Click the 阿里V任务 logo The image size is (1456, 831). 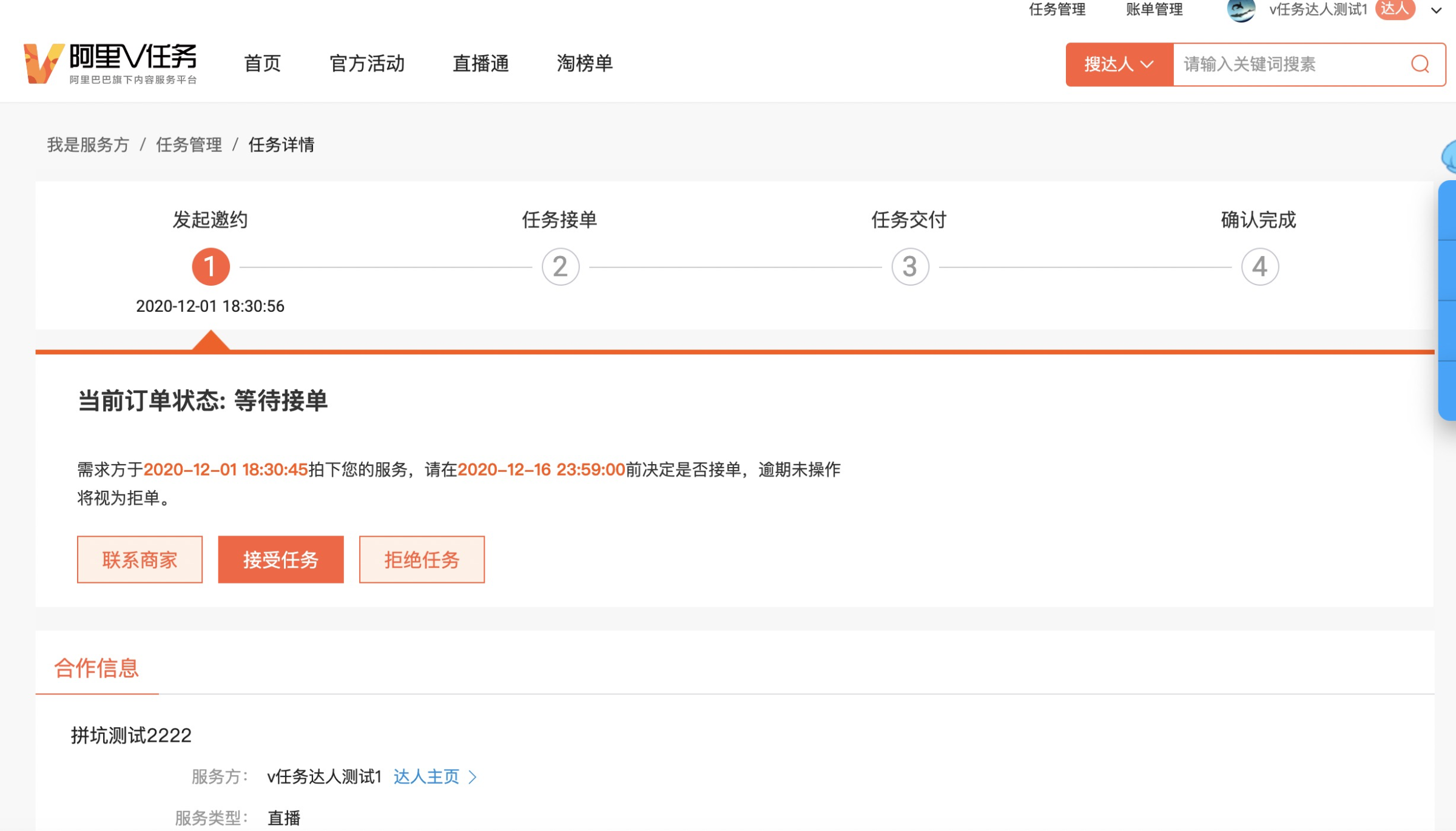(x=110, y=64)
